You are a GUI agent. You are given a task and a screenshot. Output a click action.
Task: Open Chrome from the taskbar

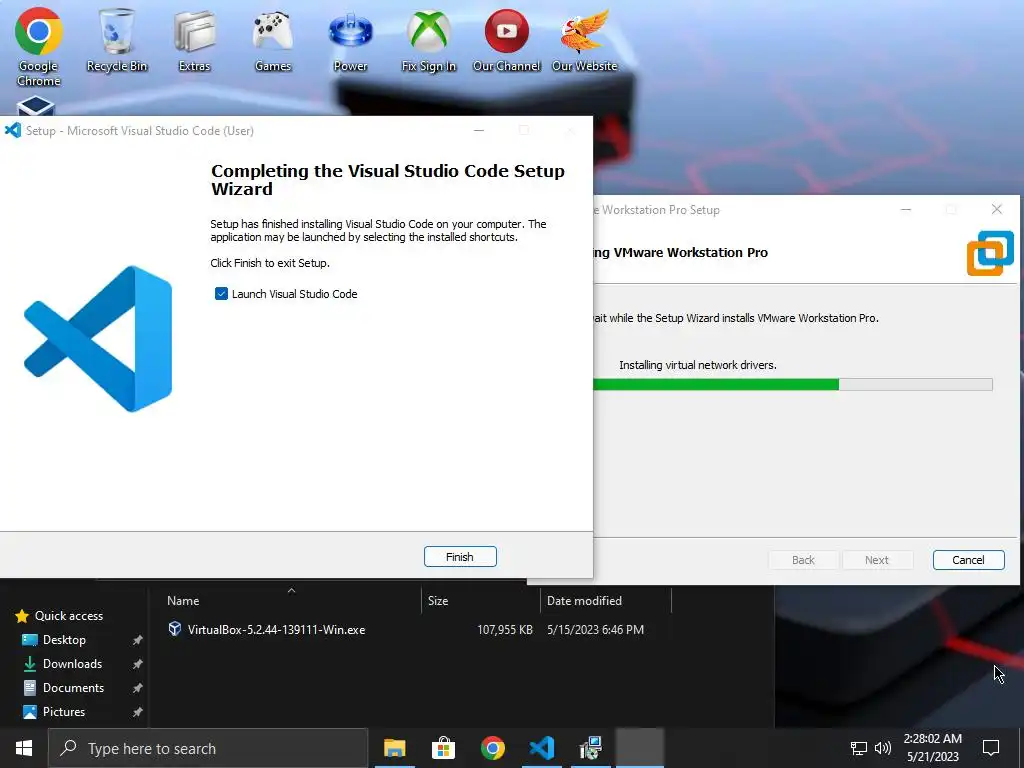pos(492,748)
